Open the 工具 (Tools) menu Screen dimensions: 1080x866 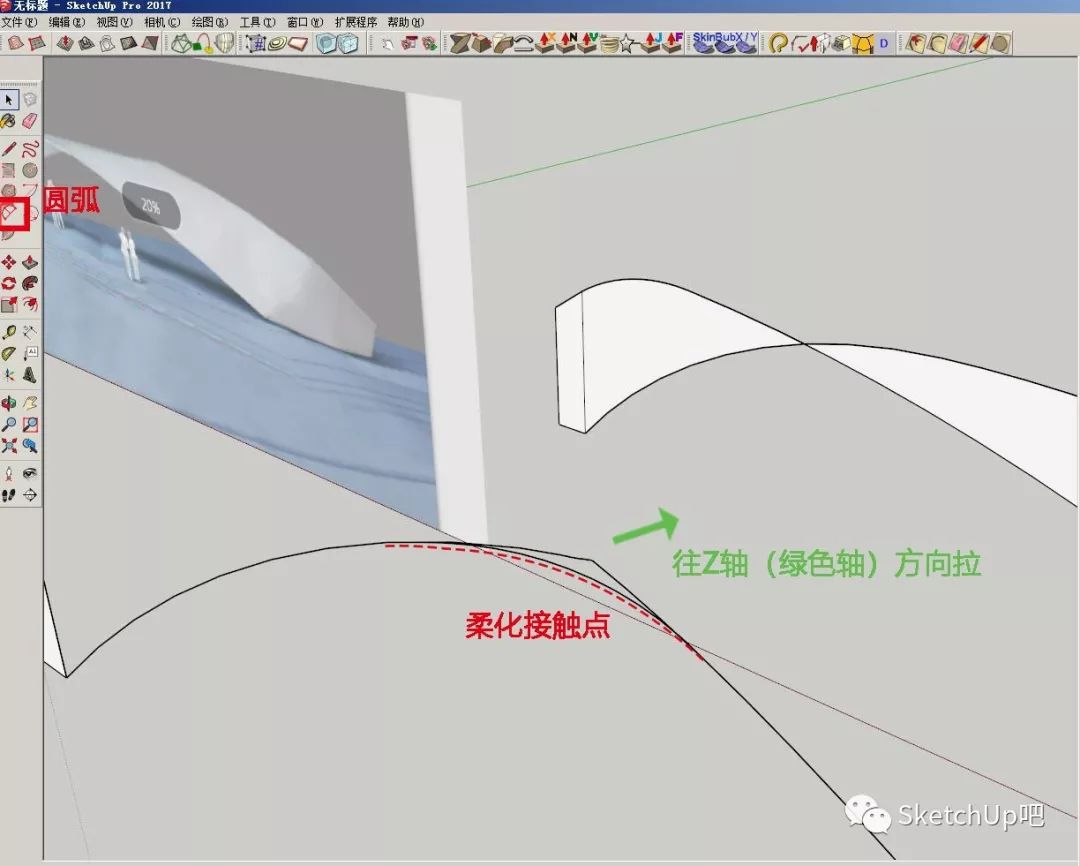pos(257,22)
